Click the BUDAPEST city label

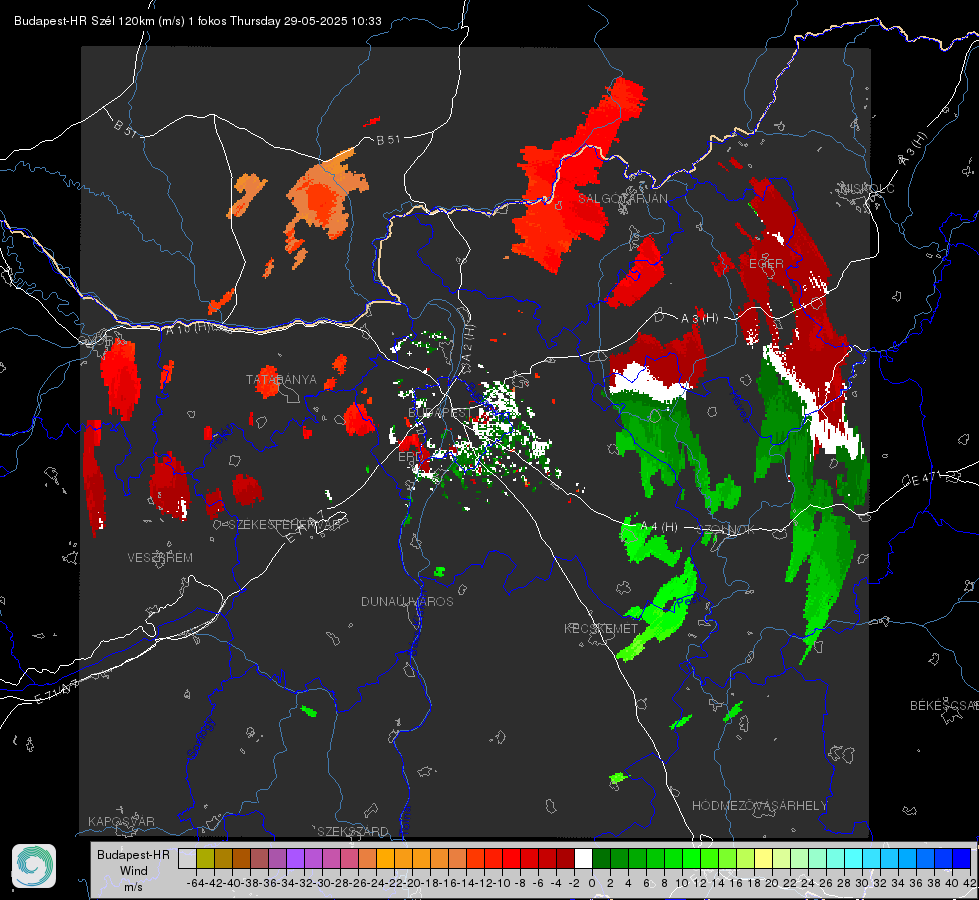(x=440, y=413)
